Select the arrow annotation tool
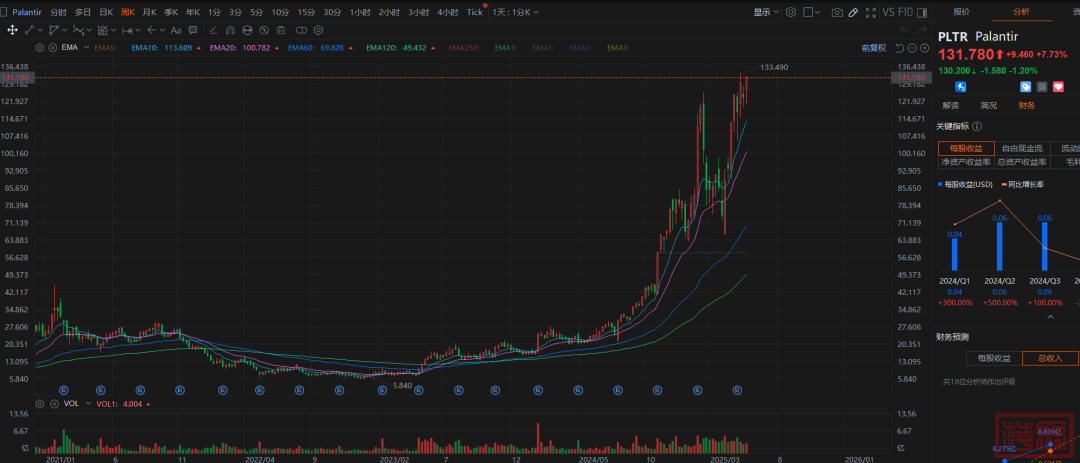 click(x=151, y=30)
